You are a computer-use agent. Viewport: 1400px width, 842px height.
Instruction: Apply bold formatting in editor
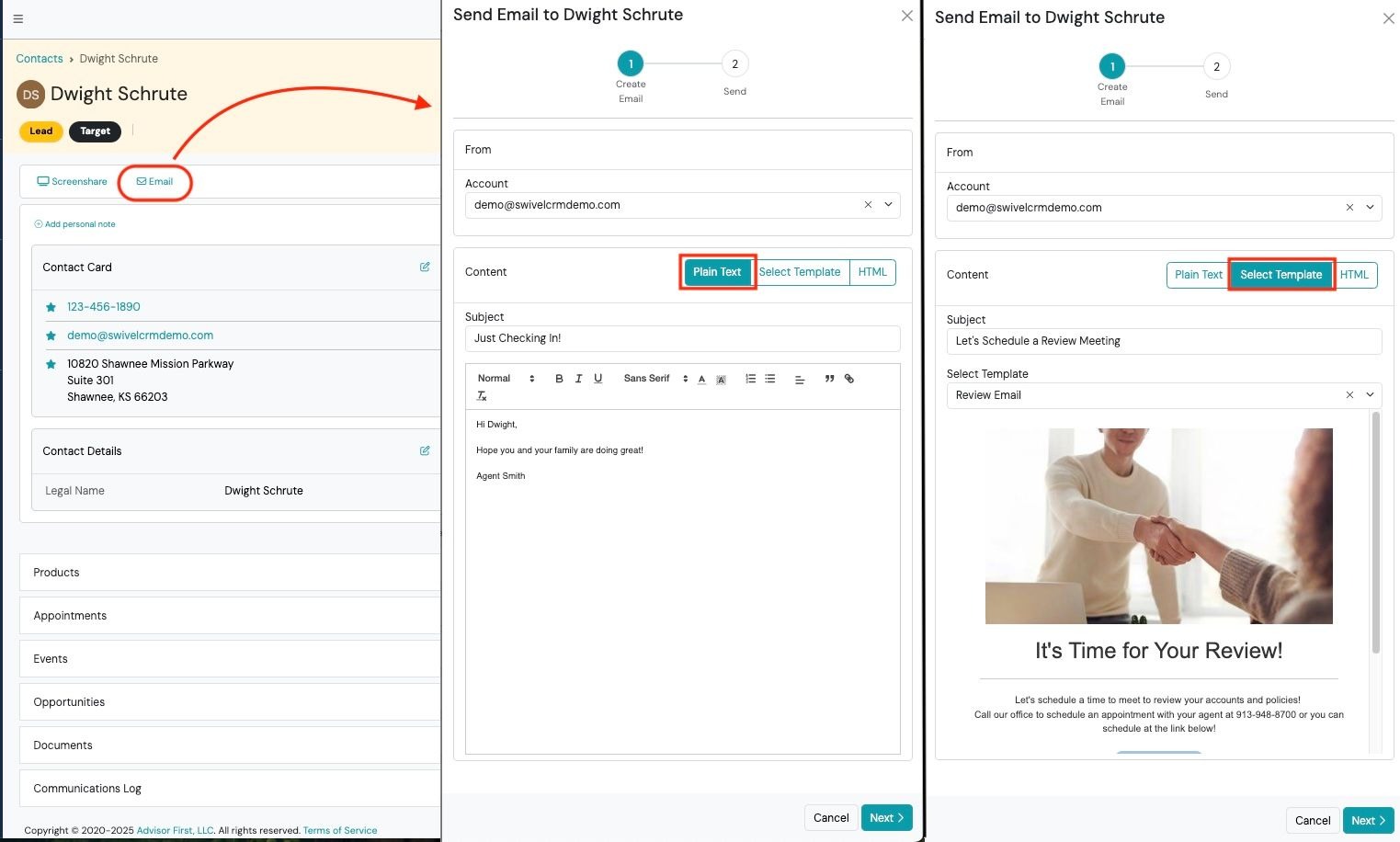pyautogui.click(x=559, y=379)
